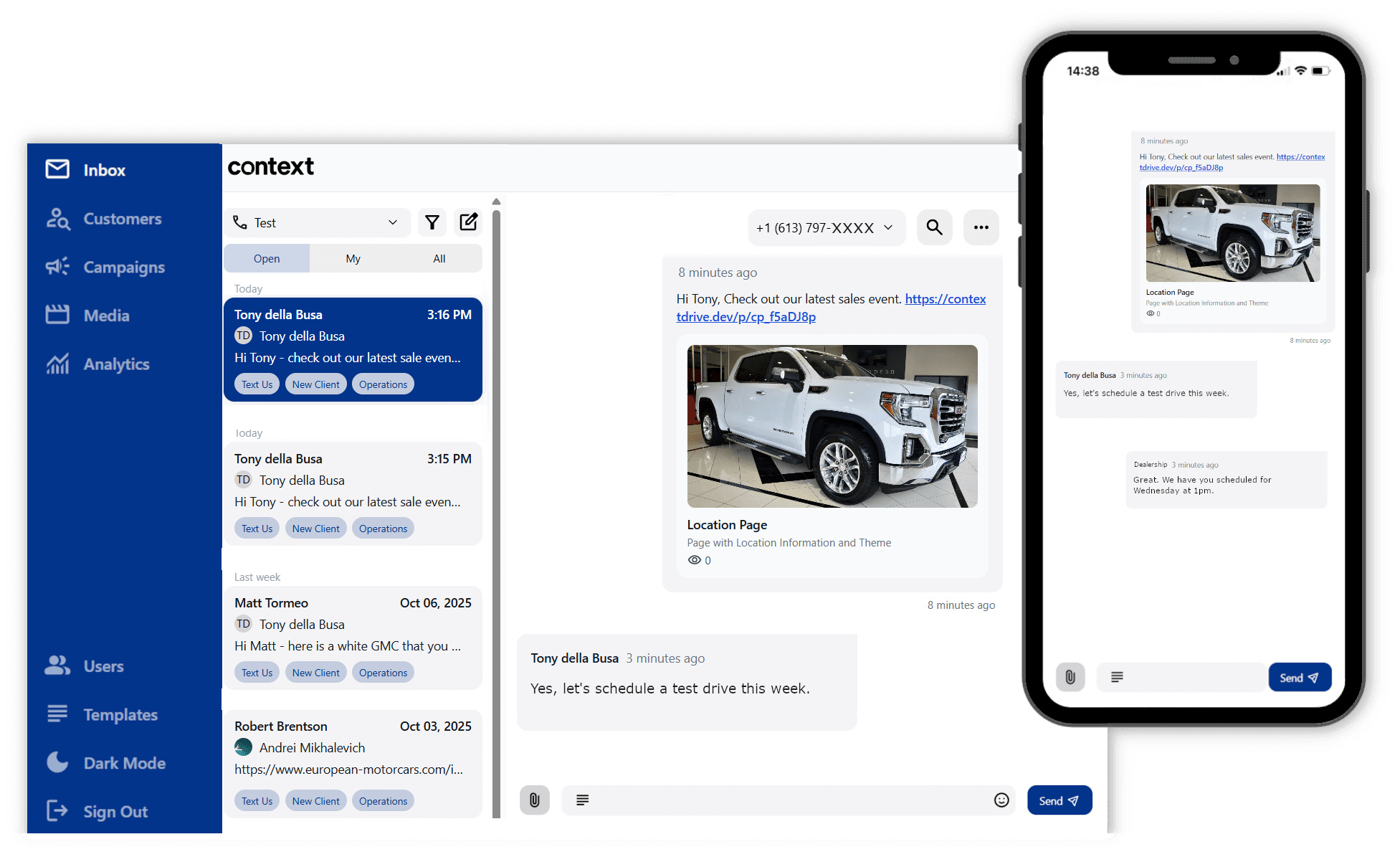Click the desktop Send button
This screenshot has height=857, width=1400.
(x=1059, y=800)
